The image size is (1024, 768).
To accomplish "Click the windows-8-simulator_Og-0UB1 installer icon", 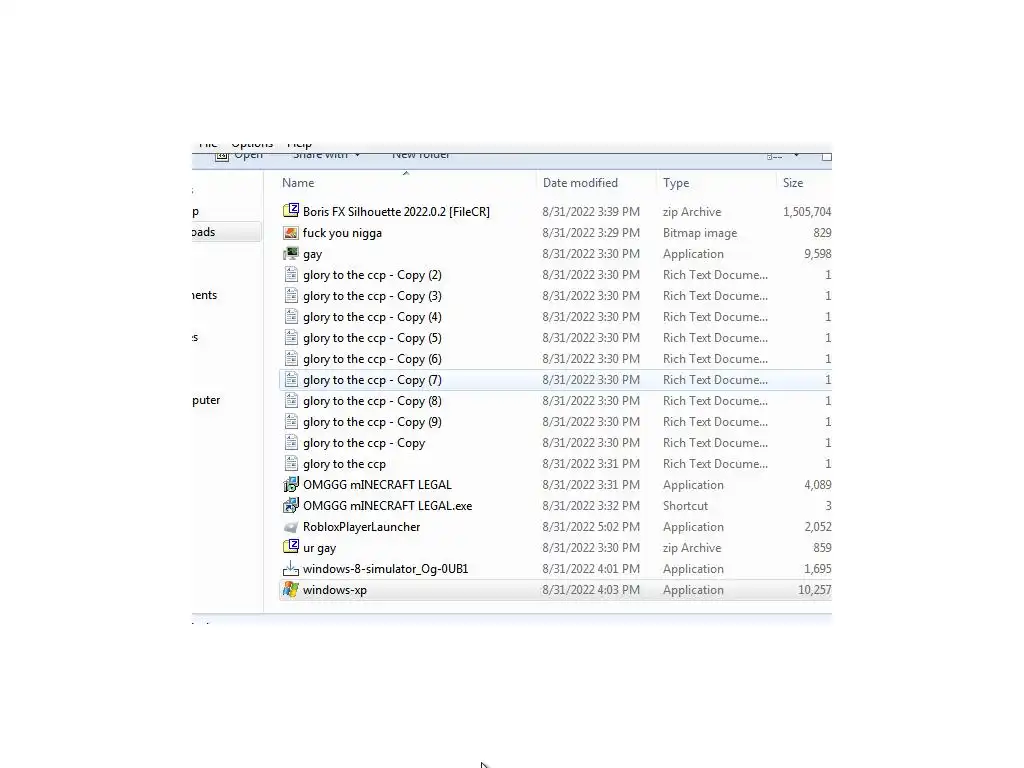I will 291,568.
